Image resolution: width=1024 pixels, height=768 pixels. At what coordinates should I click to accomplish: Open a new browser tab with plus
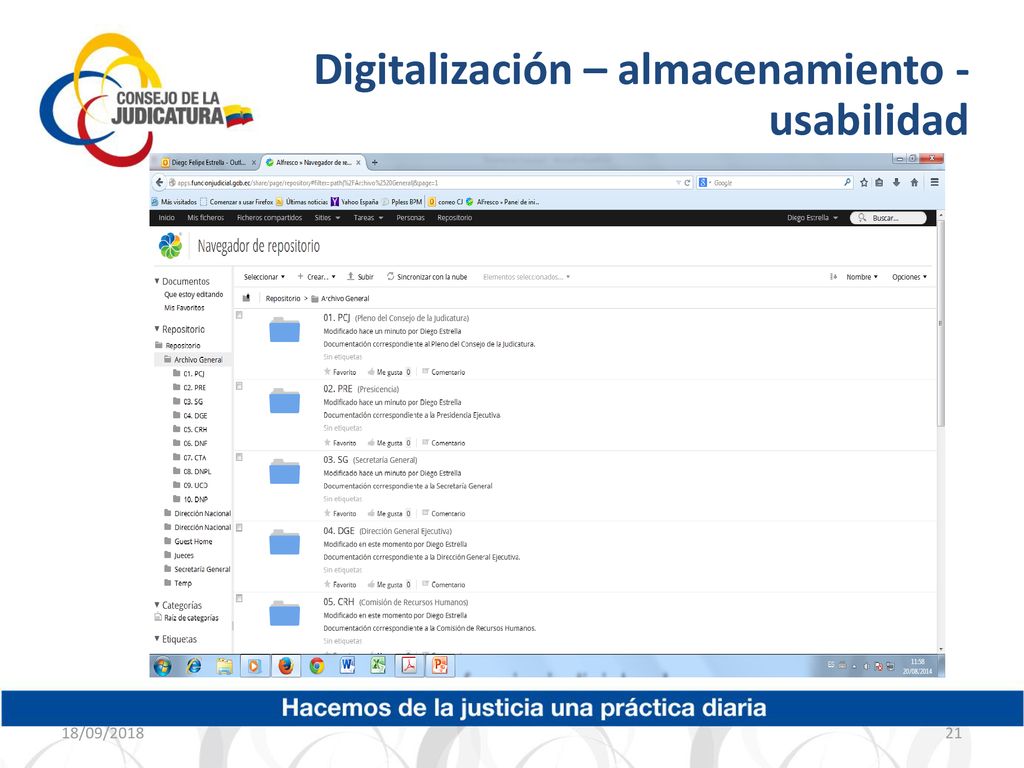[x=375, y=163]
